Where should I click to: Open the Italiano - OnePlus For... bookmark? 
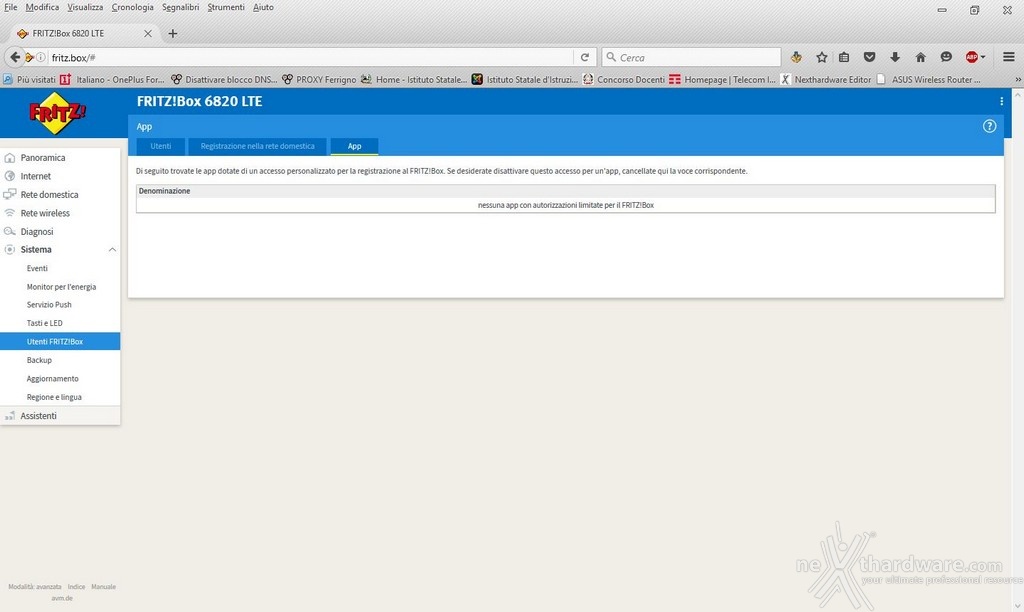point(112,80)
